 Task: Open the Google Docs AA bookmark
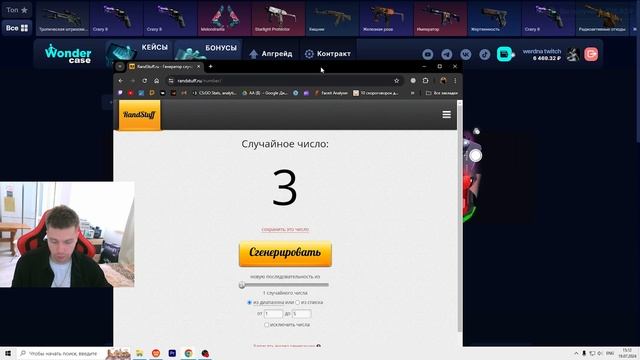[x=265, y=93]
